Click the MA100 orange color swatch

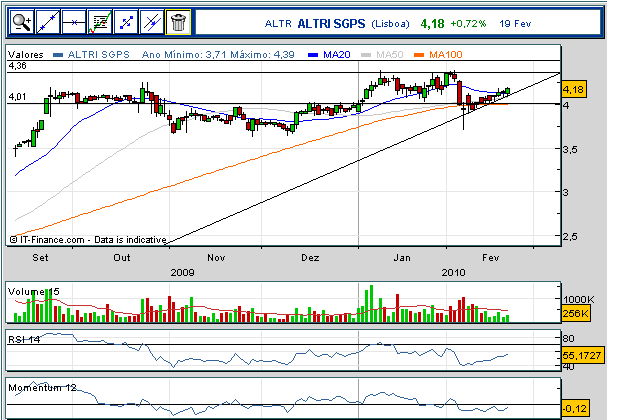point(419,55)
